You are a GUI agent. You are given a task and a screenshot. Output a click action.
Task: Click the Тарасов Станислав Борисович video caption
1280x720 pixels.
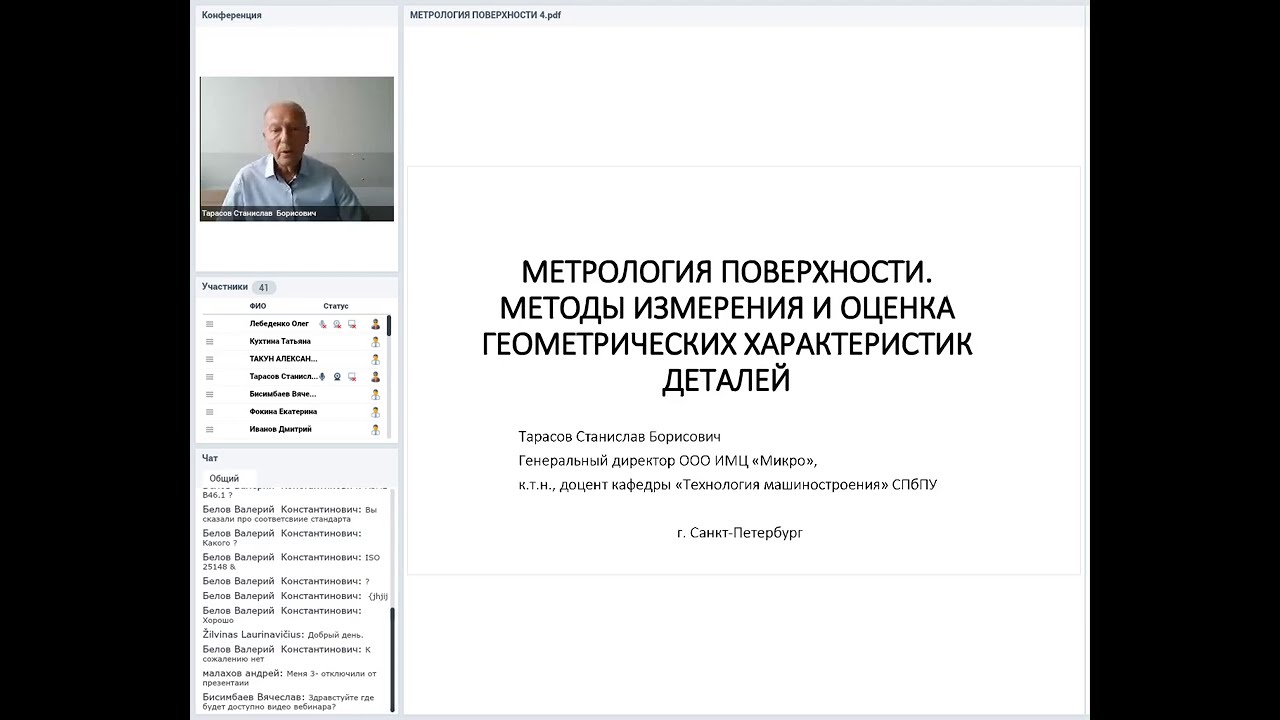pos(259,214)
